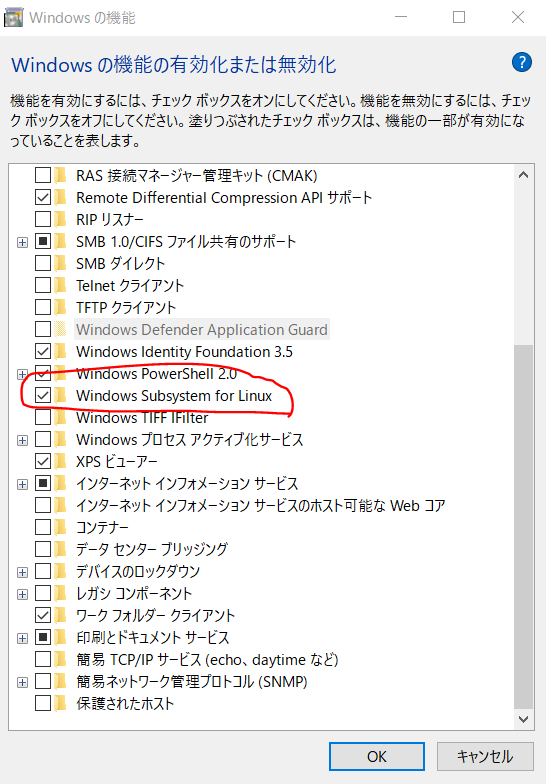Click the scrollbar down arrow

tap(524, 719)
